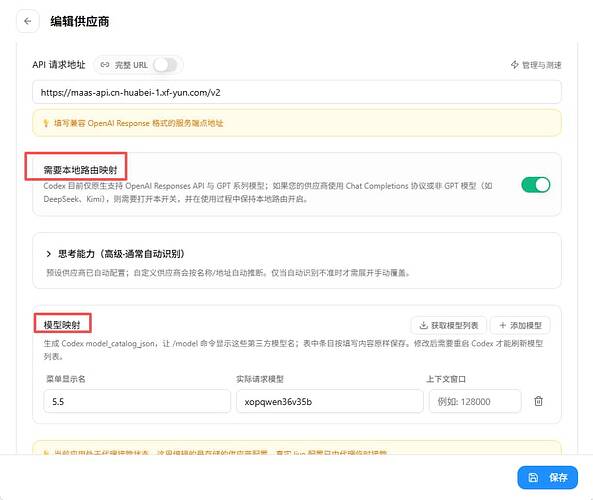This screenshot has width=593, height=500.
Task: Click the API request URL input field
Action: click(297, 92)
